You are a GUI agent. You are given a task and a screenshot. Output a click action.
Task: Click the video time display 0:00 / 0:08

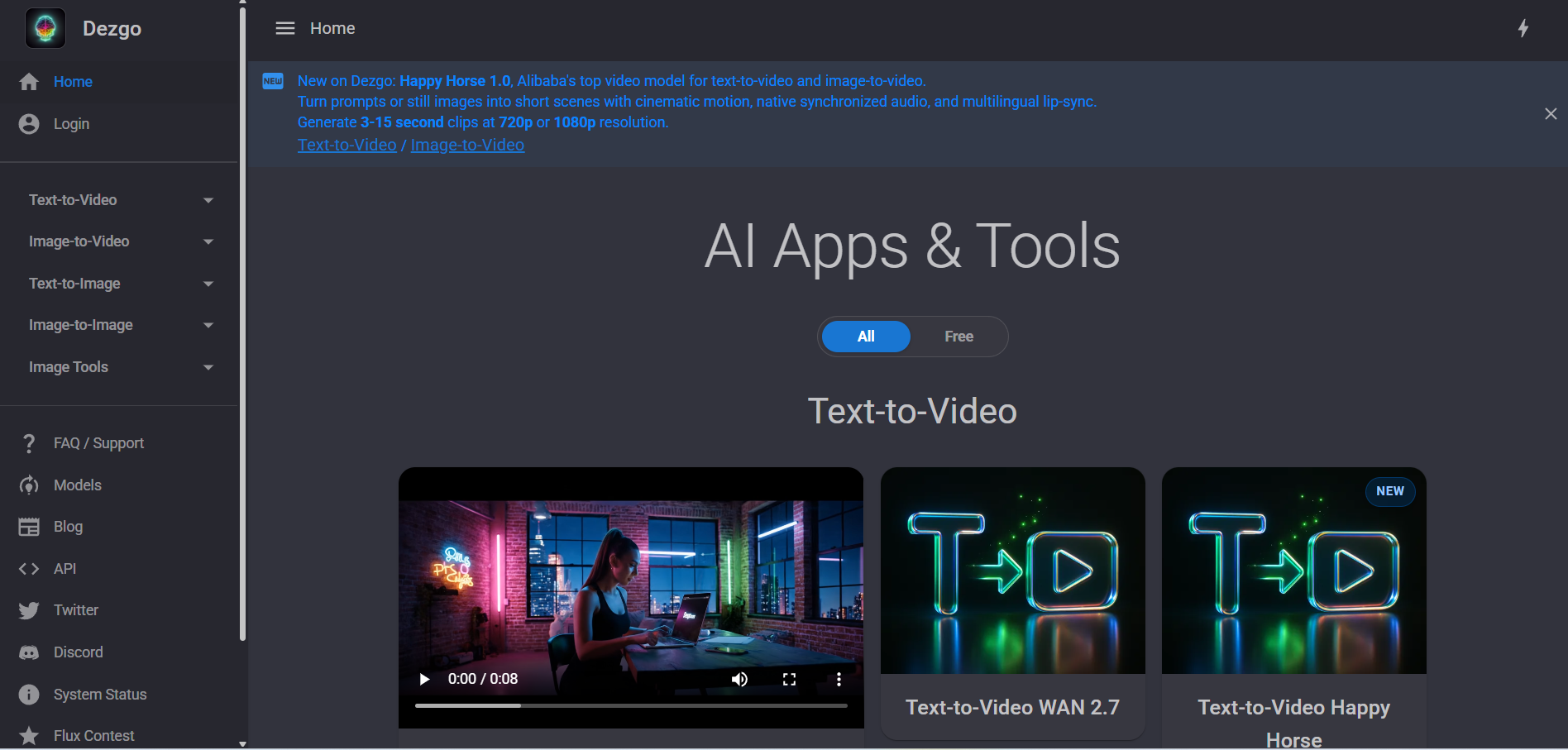coord(483,679)
